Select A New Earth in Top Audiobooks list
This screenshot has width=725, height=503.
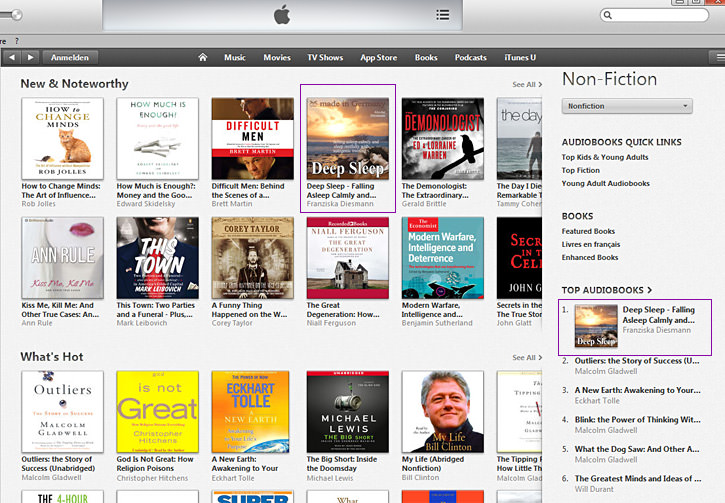point(638,390)
